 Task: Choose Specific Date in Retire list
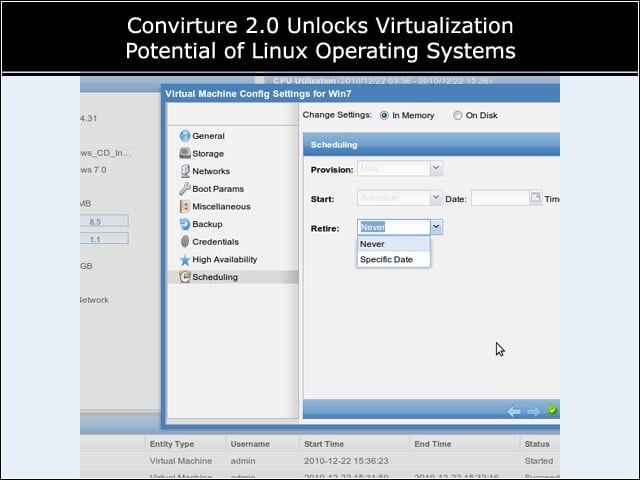(x=393, y=260)
